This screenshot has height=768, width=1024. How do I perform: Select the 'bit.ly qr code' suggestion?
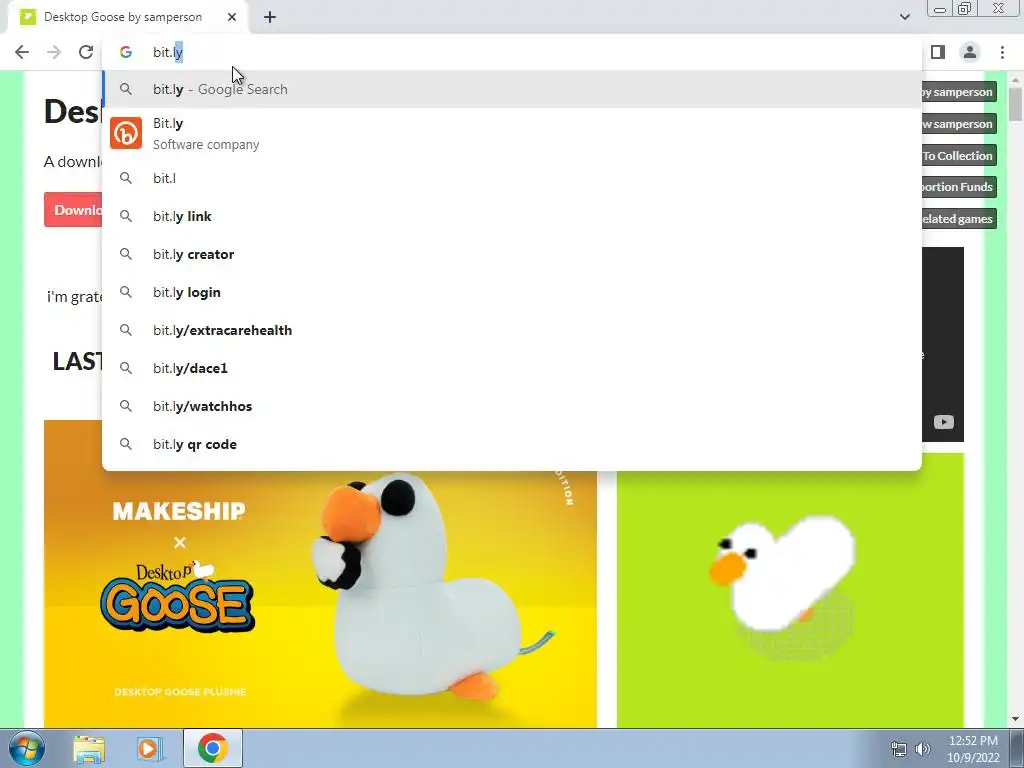[x=512, y=444]
